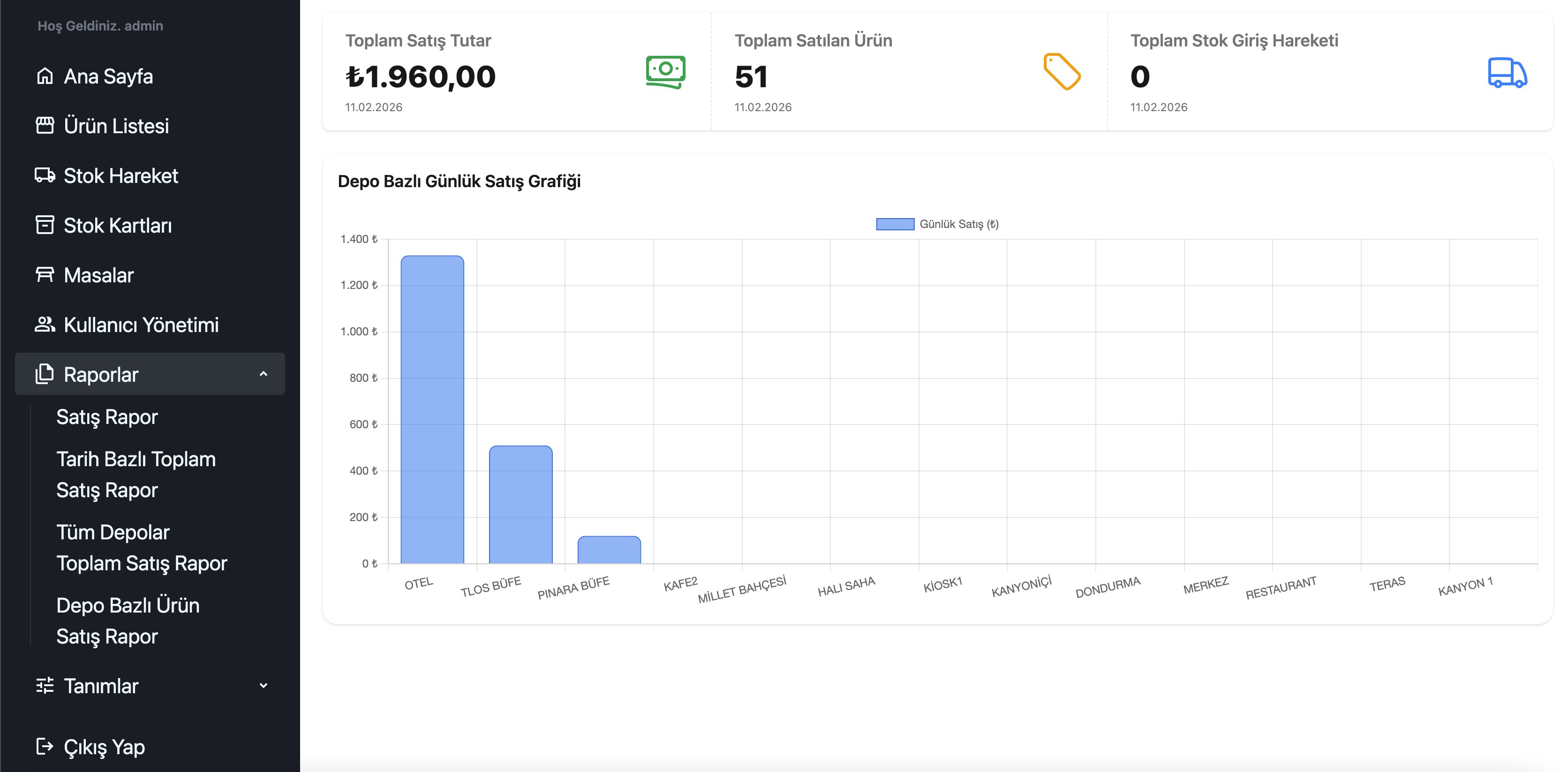
Task: Click the RESTAURANT axis label
Action: tap(1281, 588)
